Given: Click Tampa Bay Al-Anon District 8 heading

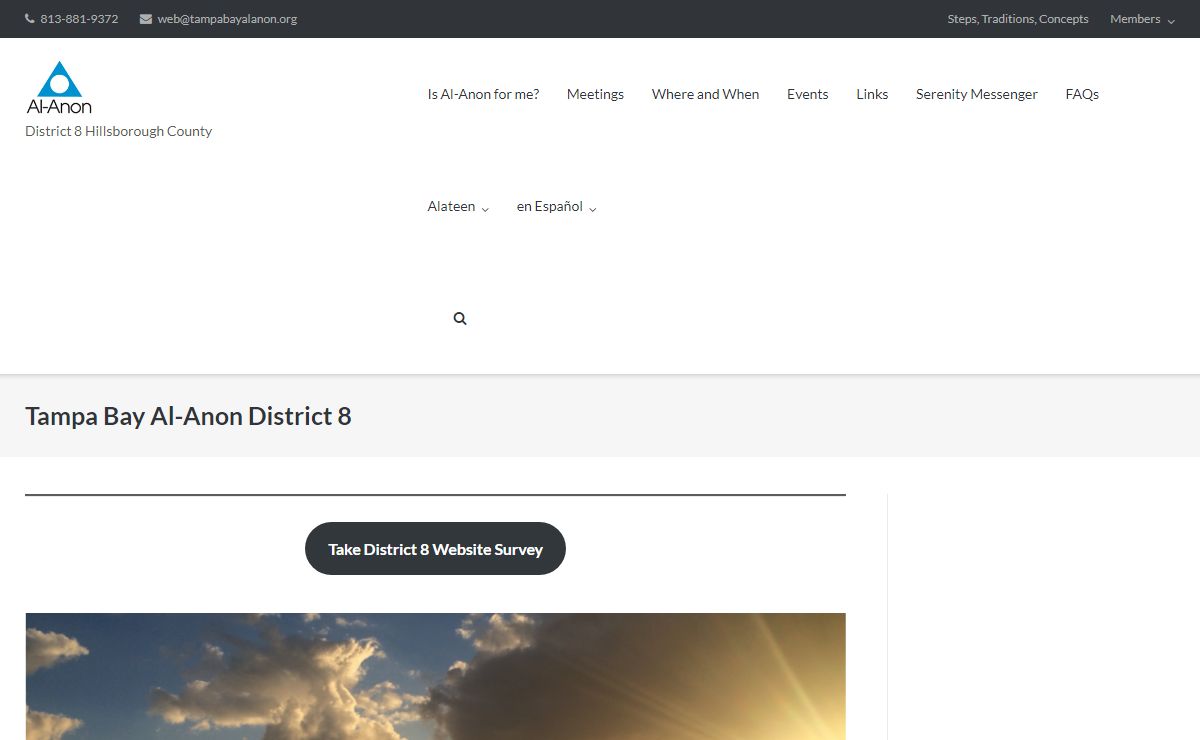Looking at the screenshot, I should (188, 416).
